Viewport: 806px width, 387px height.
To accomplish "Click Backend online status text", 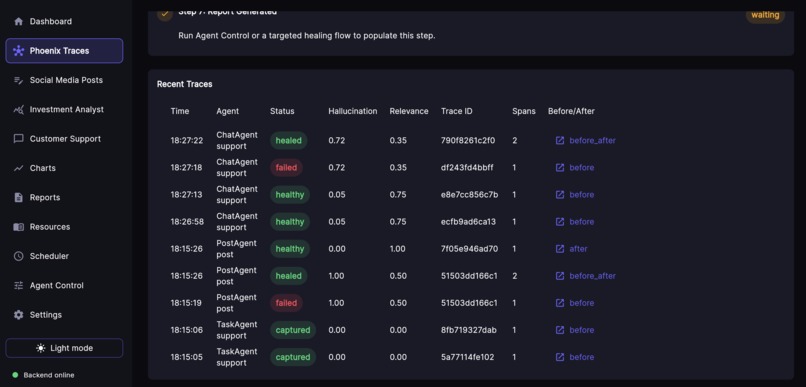I will pos(49,375).
